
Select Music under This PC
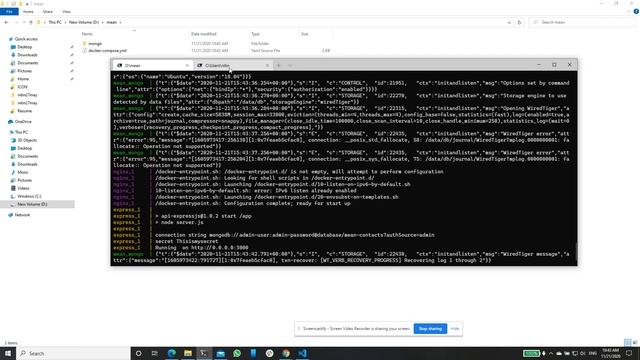coord(23,172)
